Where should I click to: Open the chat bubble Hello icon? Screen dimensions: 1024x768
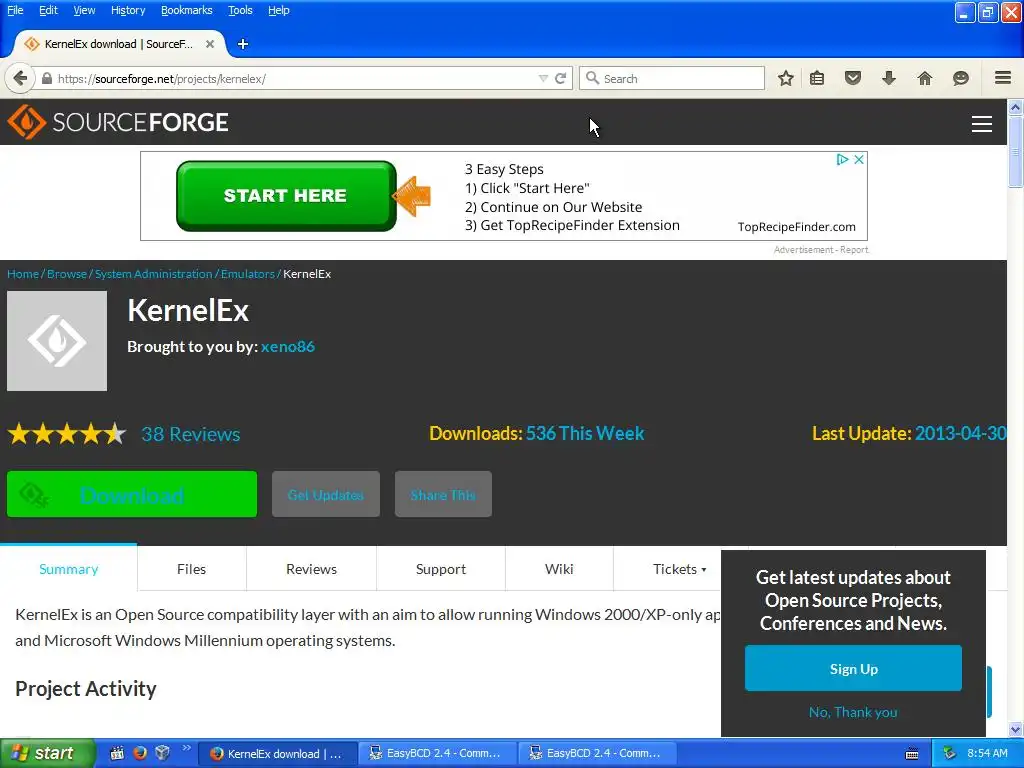[961, 78]
